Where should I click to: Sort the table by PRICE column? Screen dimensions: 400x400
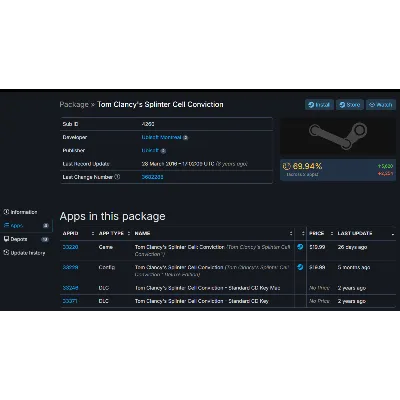[x=320, y=233]
